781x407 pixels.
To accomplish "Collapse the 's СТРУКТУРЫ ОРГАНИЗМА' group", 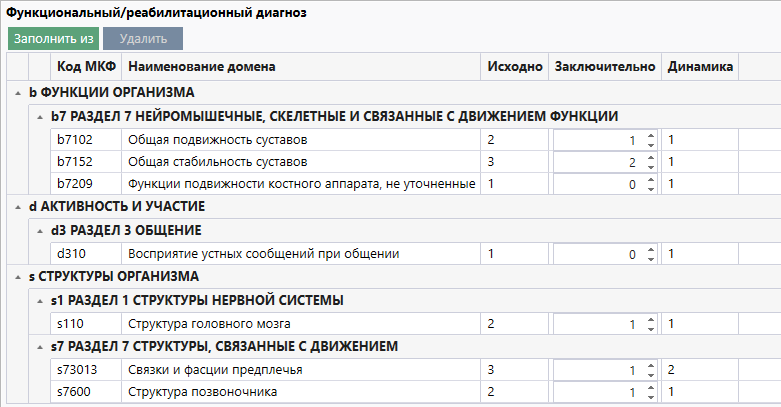I will (20, 277).
